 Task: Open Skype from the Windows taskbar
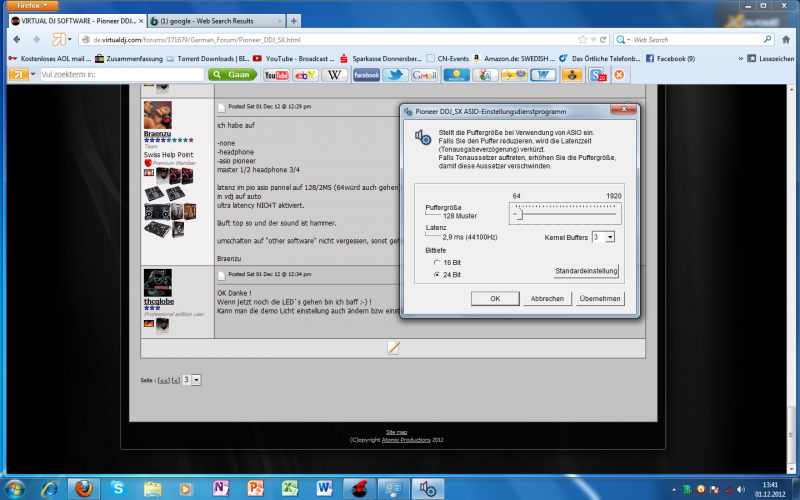point(118,487)
